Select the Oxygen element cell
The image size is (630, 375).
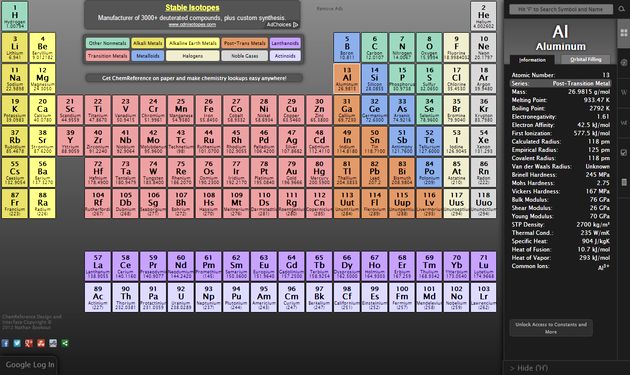click(429, 47)
